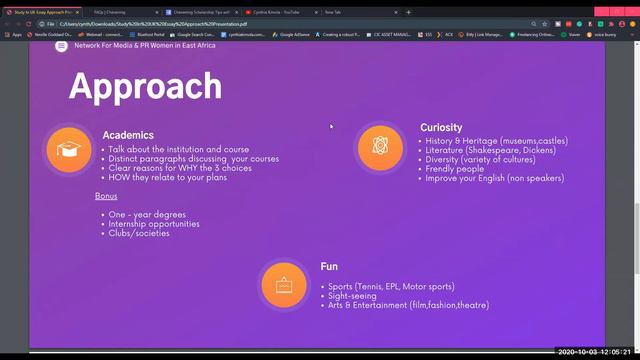Open the Bluehost Portal bookmark
Viewport: 640px width, 360px height.
click(x=147, y=35)
